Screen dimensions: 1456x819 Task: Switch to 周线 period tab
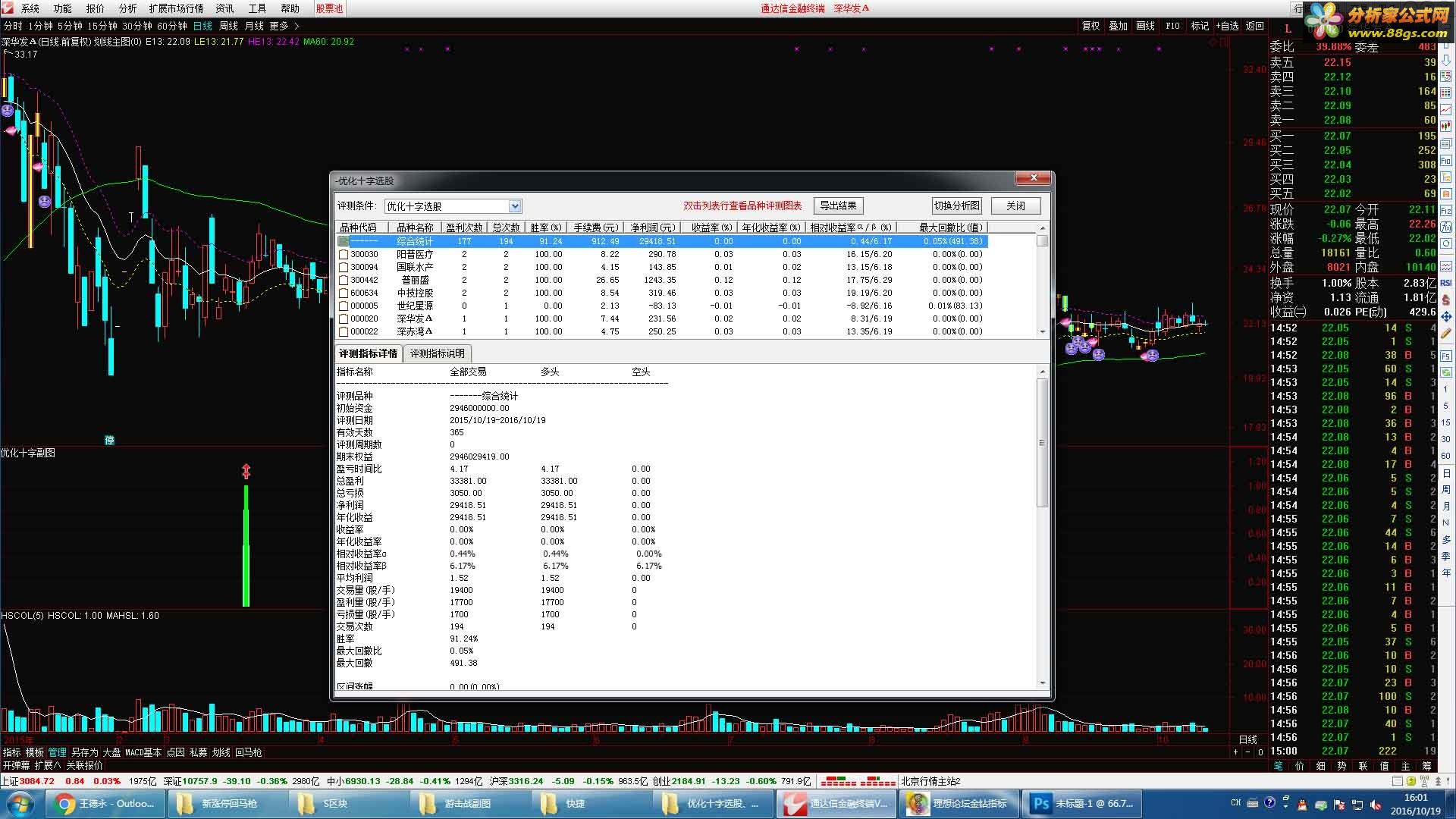tap(228, 26)
